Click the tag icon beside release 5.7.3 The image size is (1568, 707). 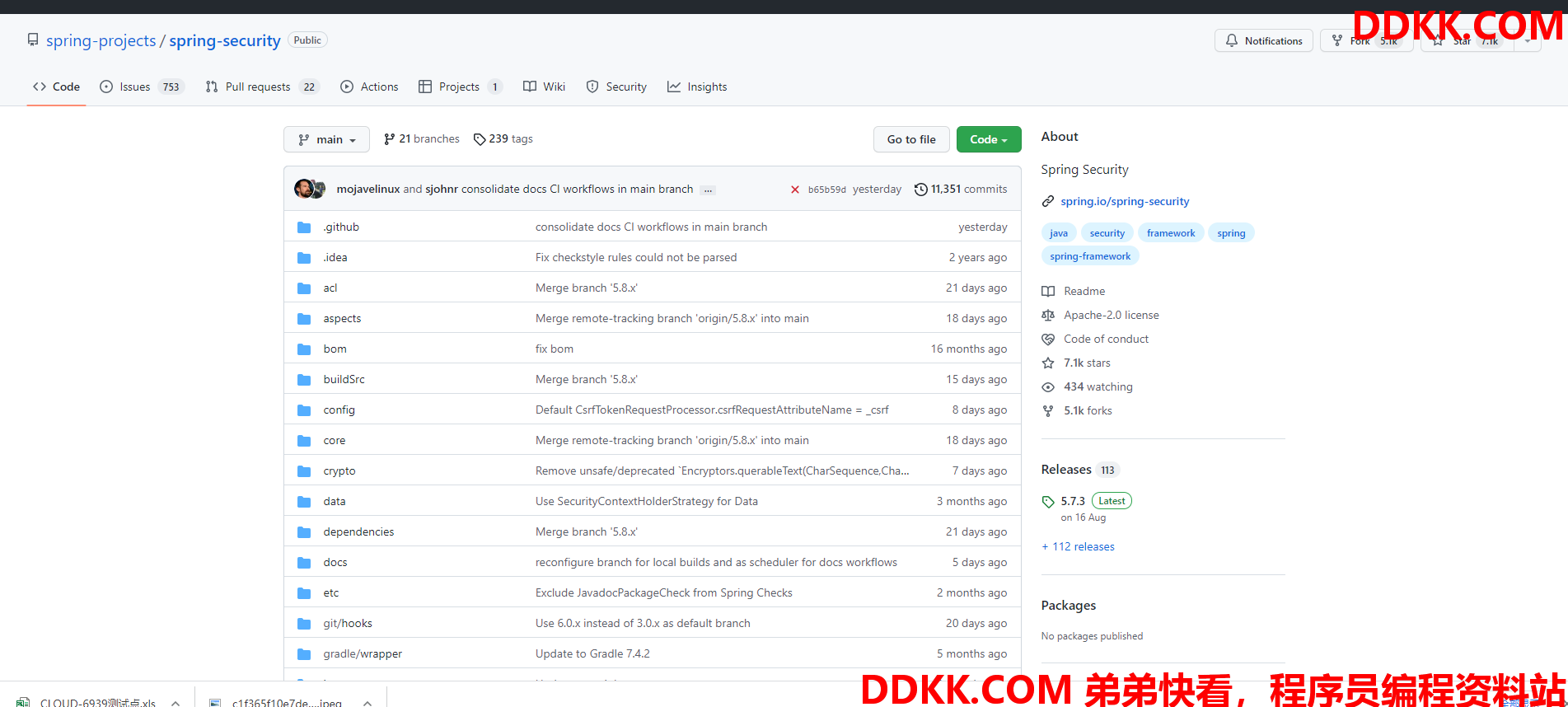pos(1048,502)
